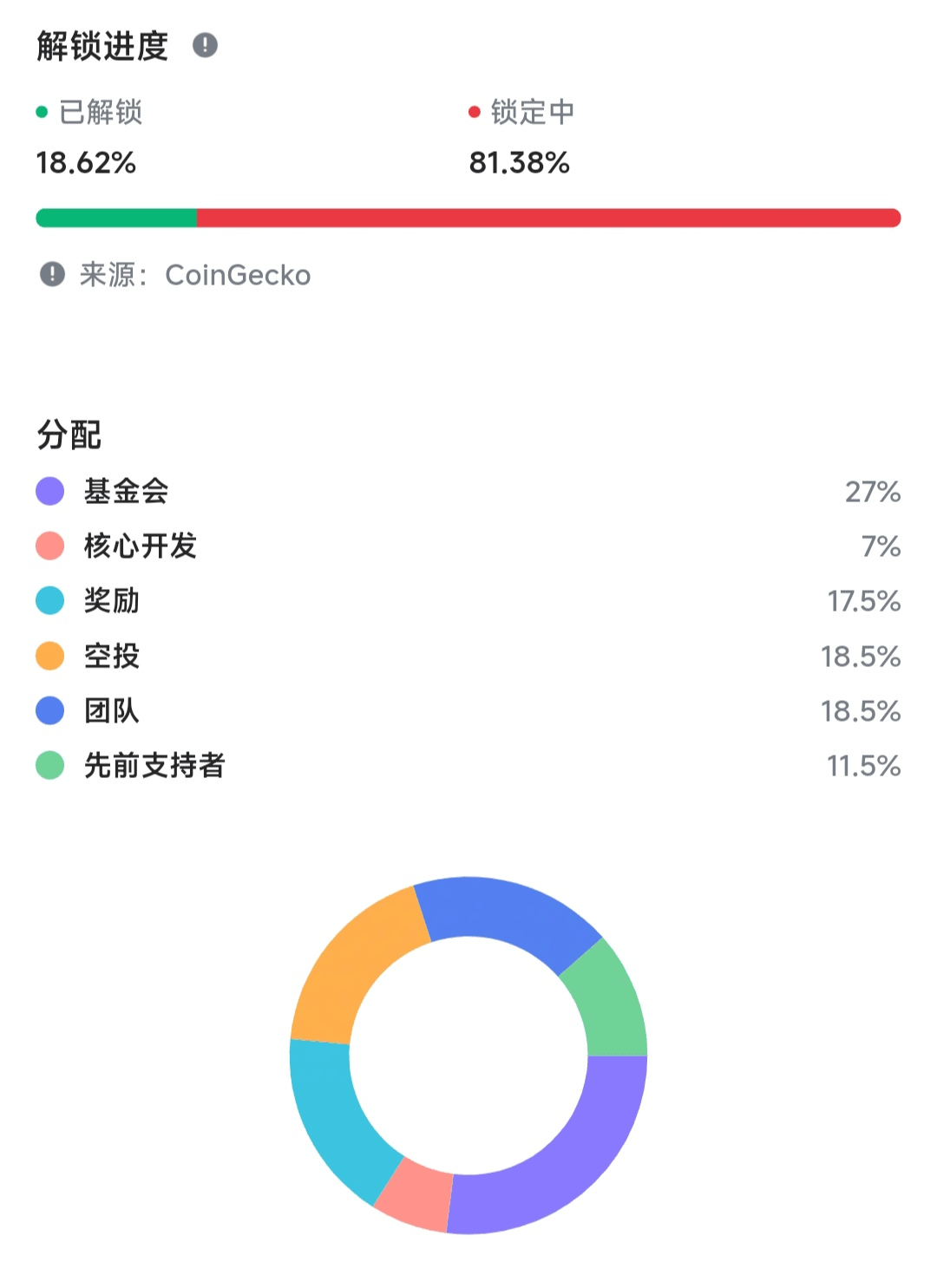Select the cyan 奖励 color dot
Viewport: 937px width, 1288px height.
coord(50,600)
